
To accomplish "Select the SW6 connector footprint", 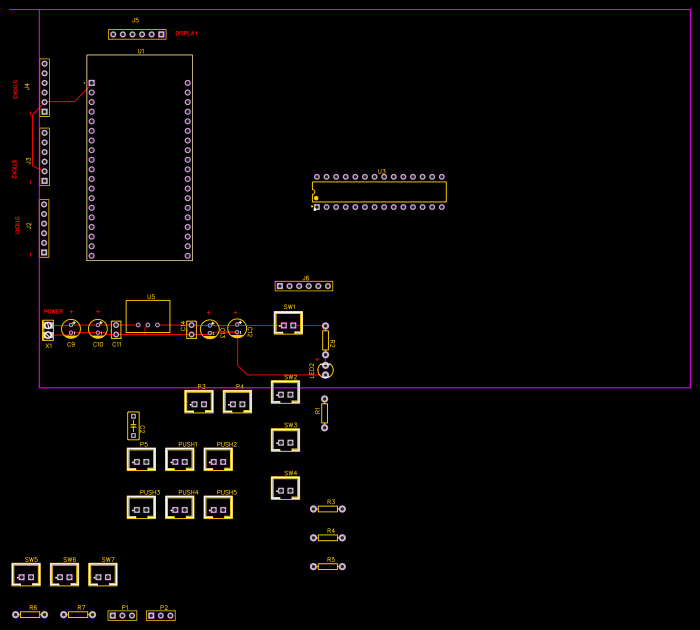I will click(x=64, y=575).
